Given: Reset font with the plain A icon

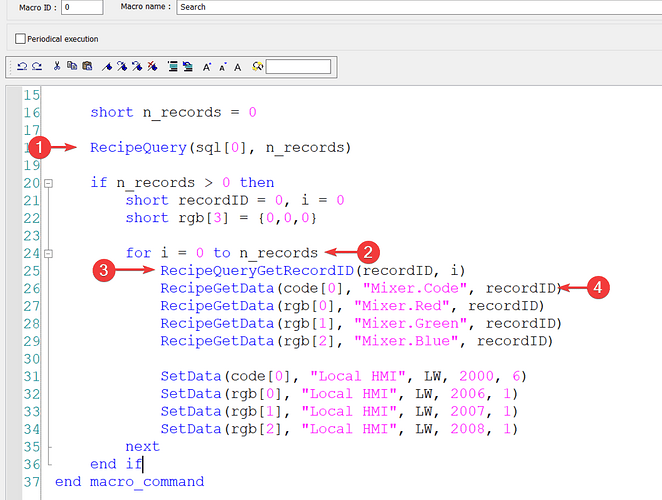Looking at the screenshot, I should (x=237, y=67).
